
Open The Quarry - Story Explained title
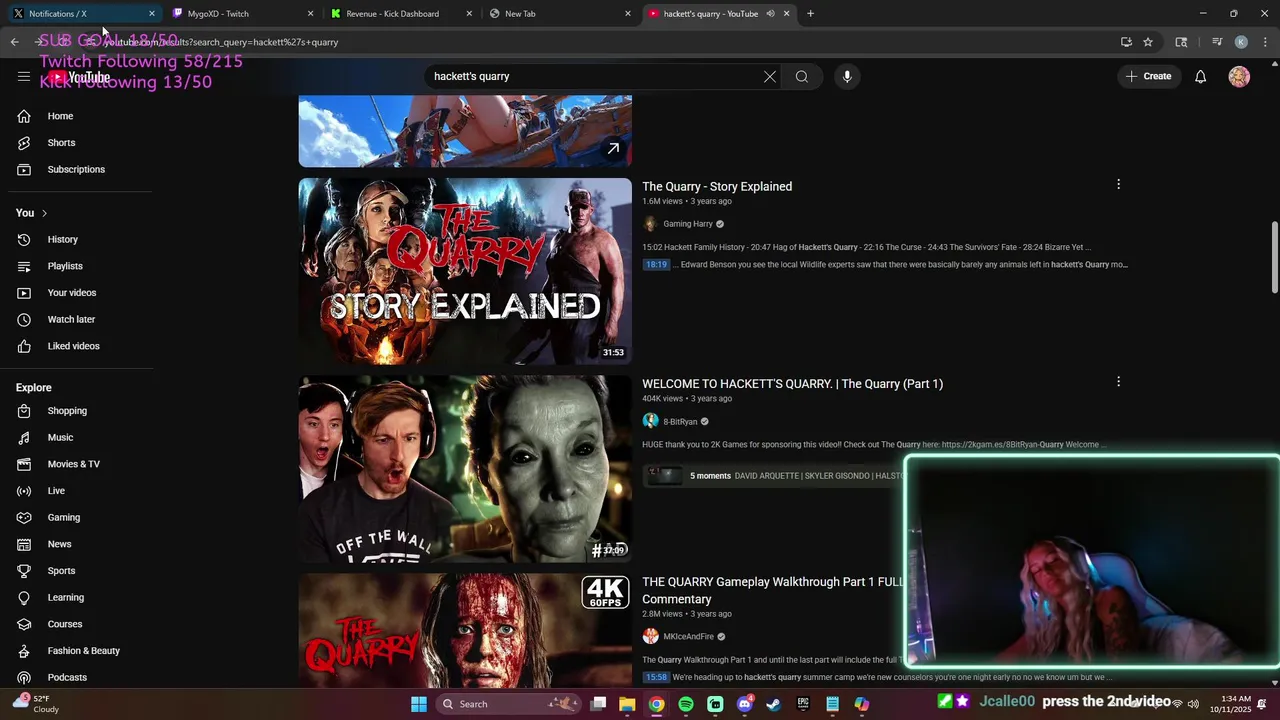(717, 187)
